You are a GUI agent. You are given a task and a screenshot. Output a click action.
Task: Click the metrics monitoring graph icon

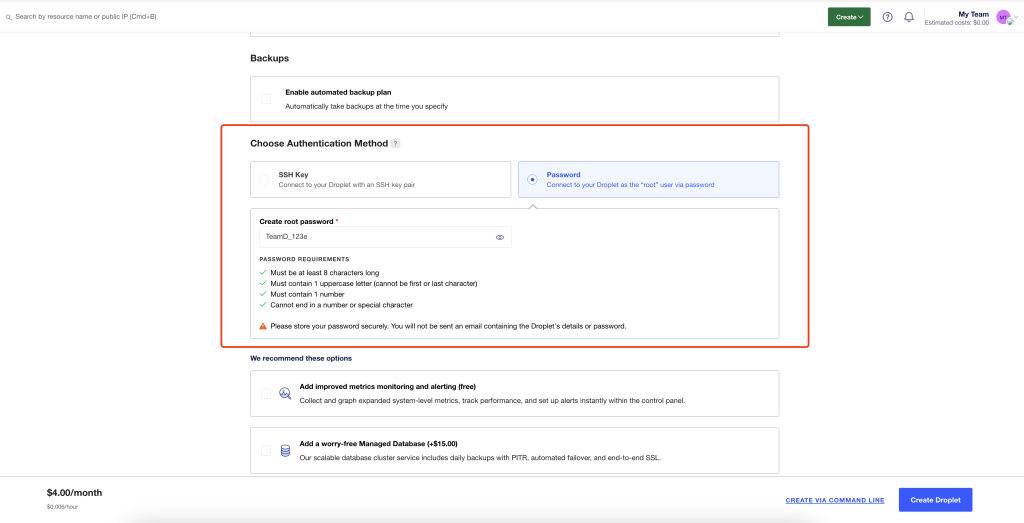pyautogui.click(x=285, y=394)
